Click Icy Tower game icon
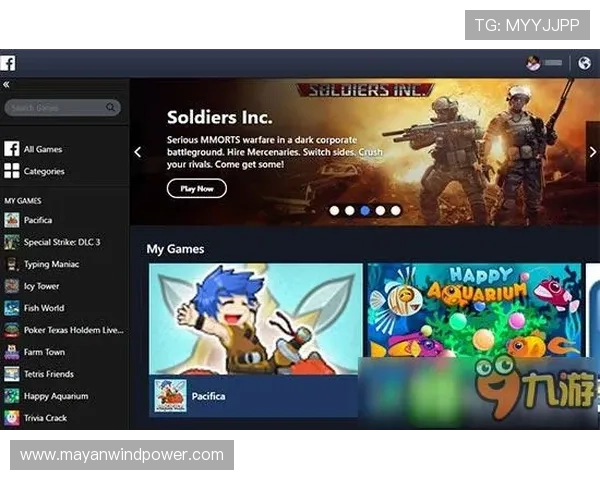 pos(12,286)
